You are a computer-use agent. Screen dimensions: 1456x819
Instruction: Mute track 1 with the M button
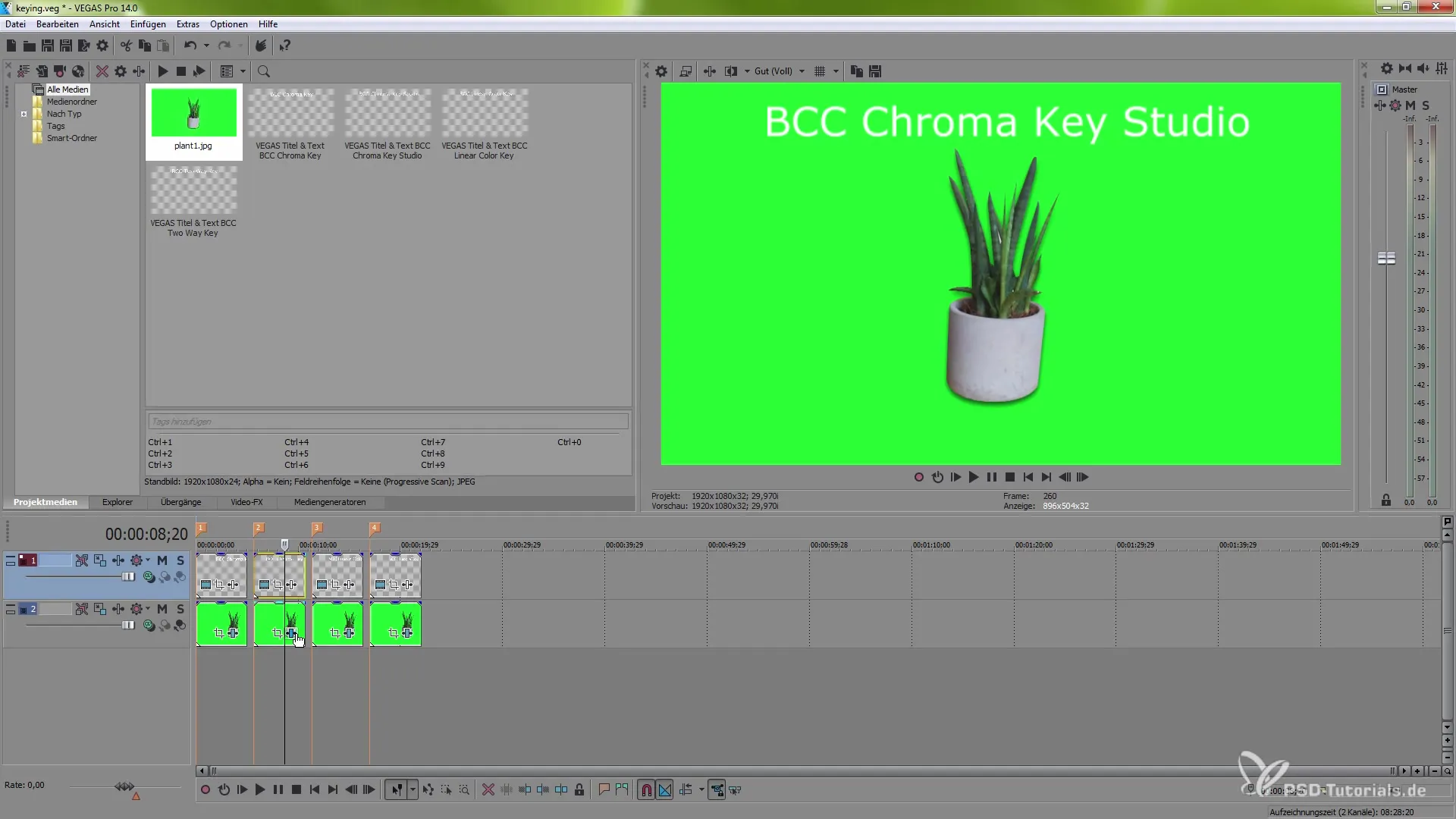[162, 560]
